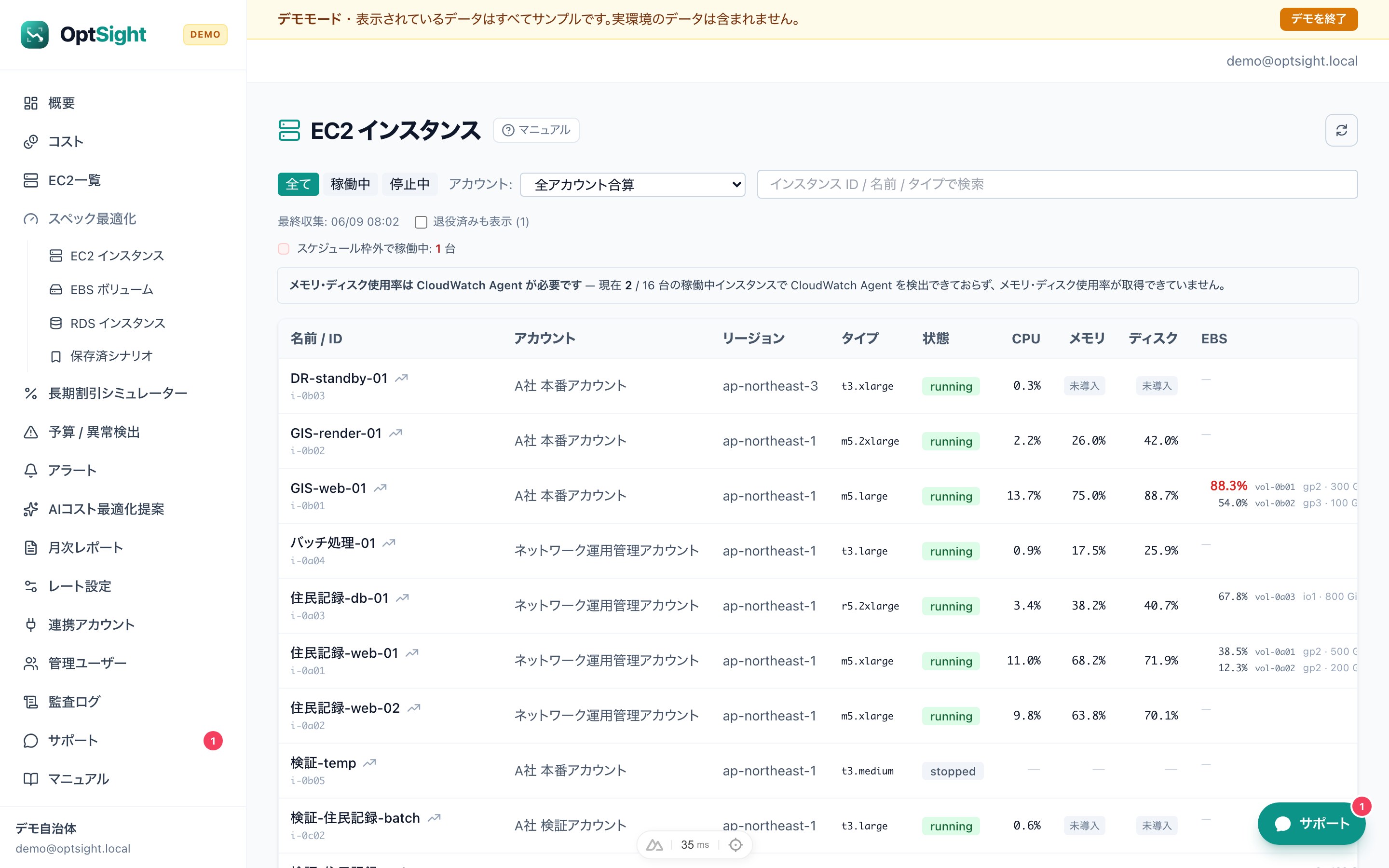Click trend icon next to DR-standby-01
1389x868 pixels.
coord(401,379)
